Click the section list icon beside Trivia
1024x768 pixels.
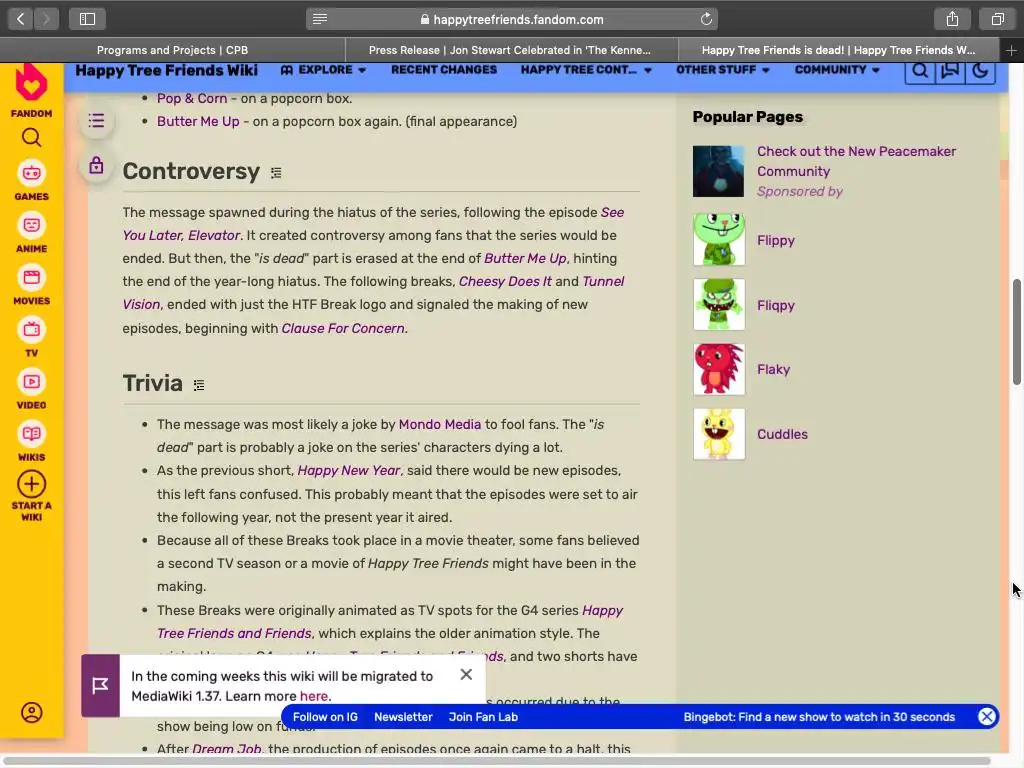click(x=199, y=385)
